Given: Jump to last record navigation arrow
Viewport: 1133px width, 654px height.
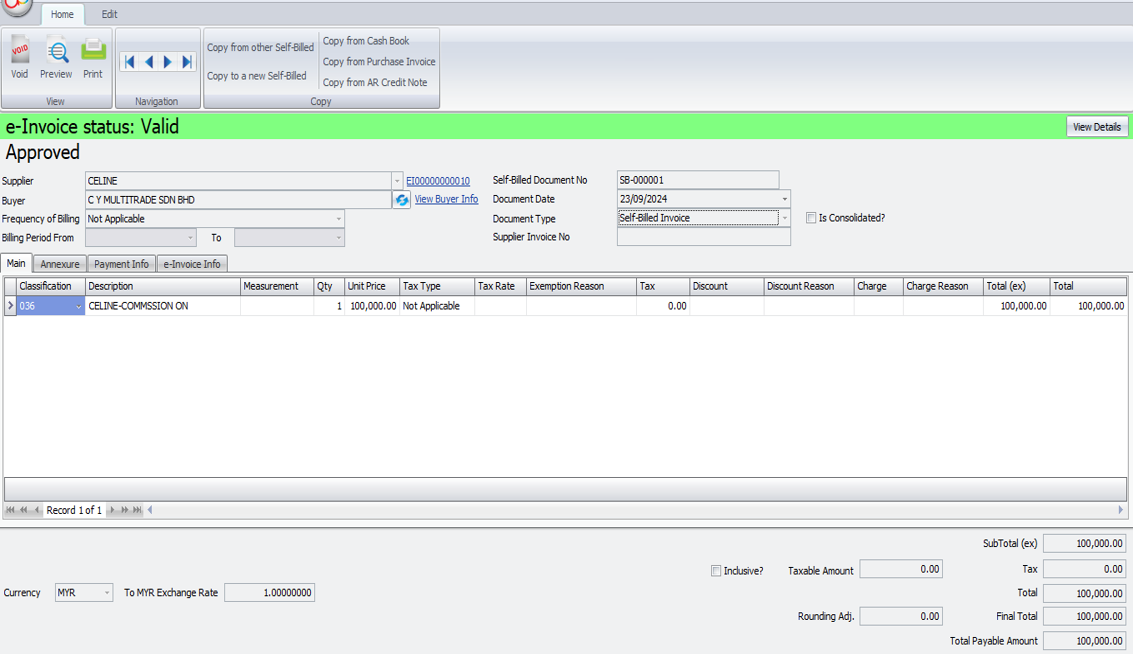Looking at the screenshot, I should click(x=187, y=62).
